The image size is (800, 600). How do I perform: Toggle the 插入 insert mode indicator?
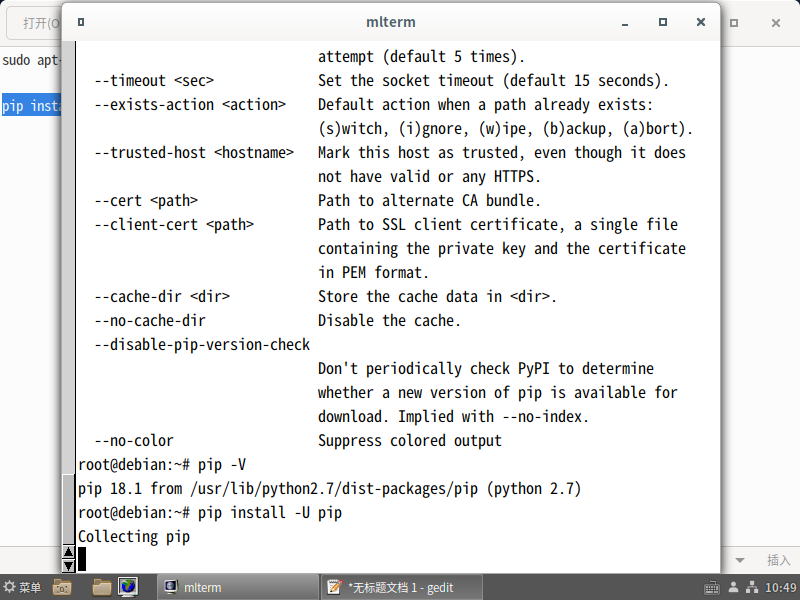click(x=778, y=560)
